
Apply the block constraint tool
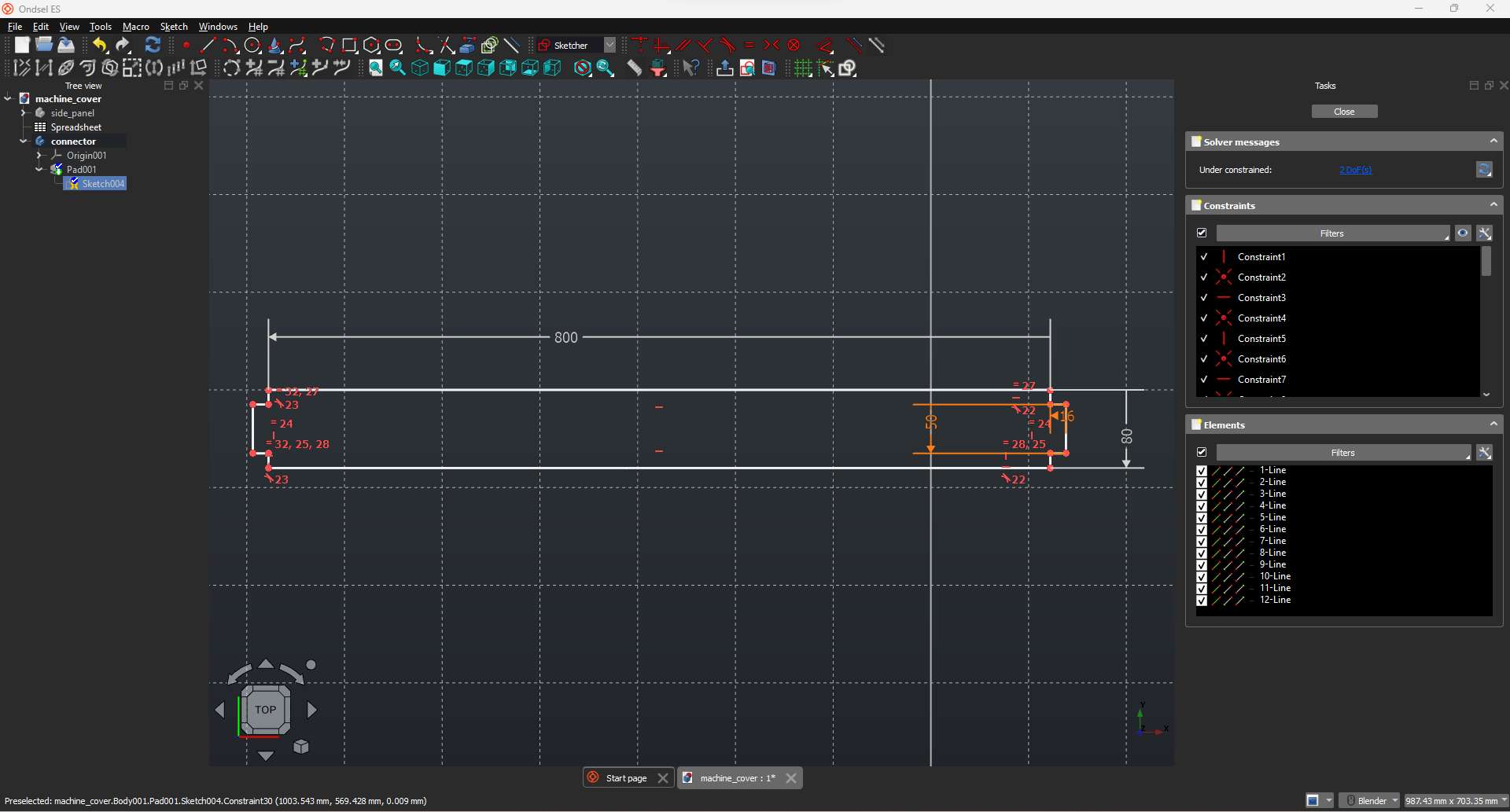(794, 46)
